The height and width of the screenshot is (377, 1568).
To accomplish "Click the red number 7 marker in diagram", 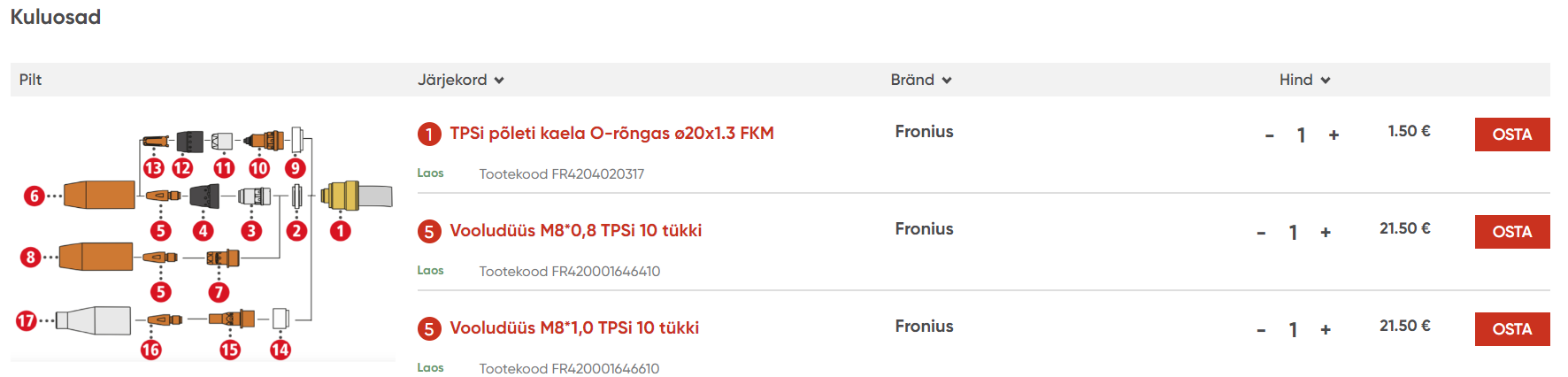I will pyautogui.click(x=219, y=292).
